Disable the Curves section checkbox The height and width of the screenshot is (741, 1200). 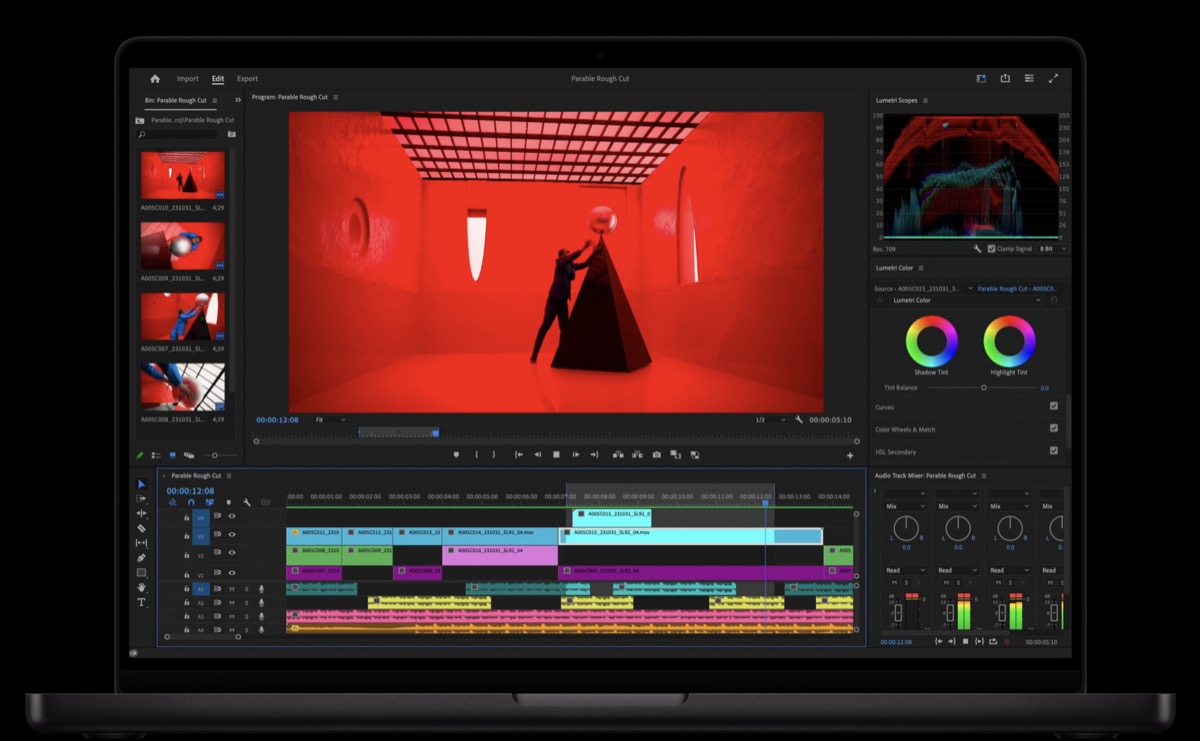click(1054, 406)
